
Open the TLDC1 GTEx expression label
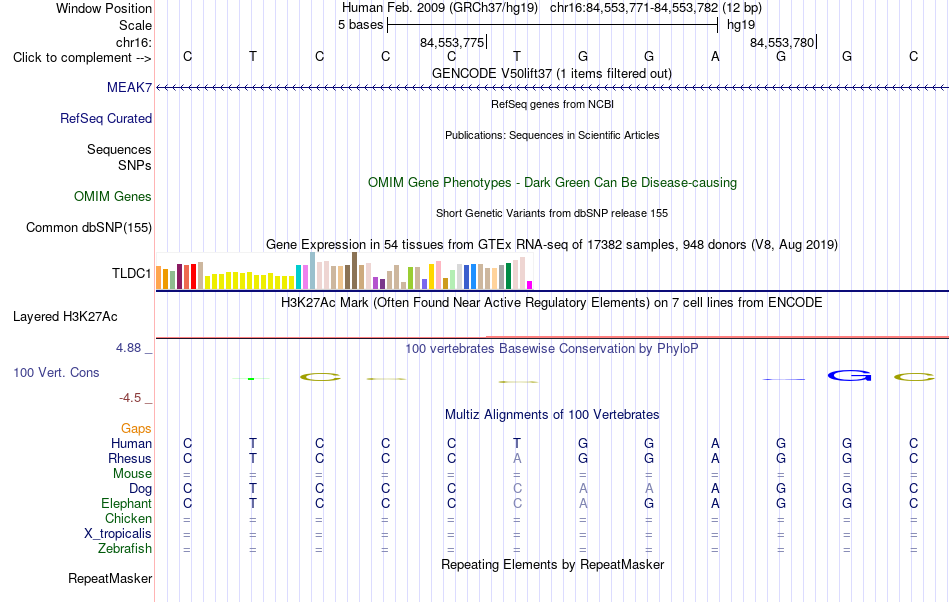131,274
